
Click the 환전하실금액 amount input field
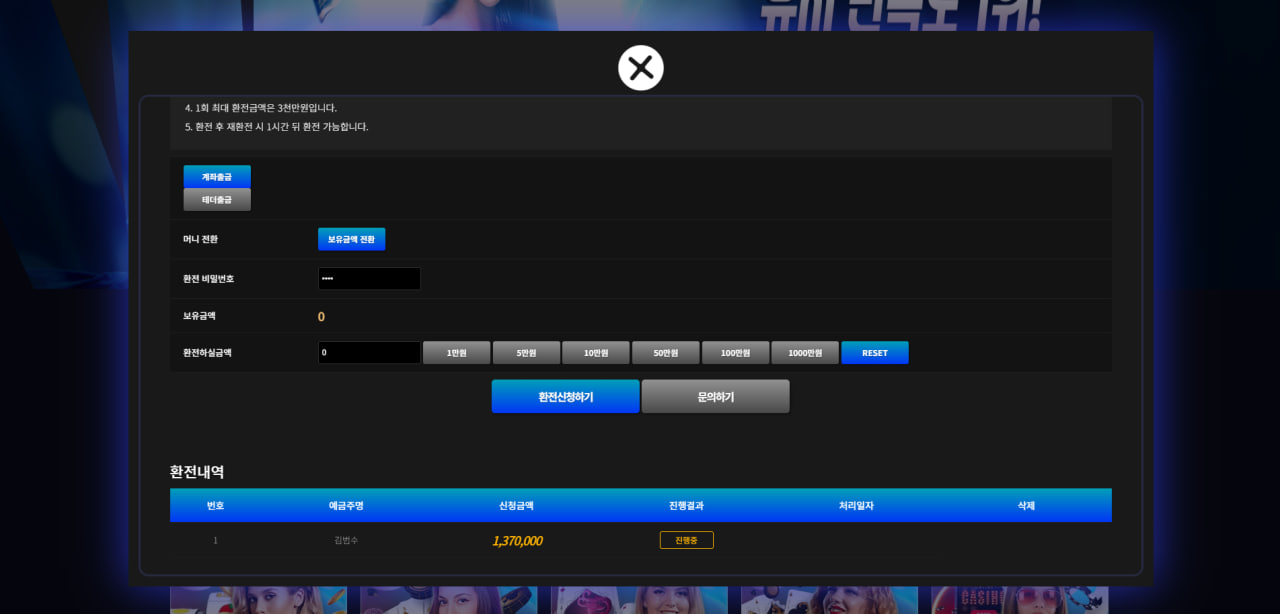[369, 353]
